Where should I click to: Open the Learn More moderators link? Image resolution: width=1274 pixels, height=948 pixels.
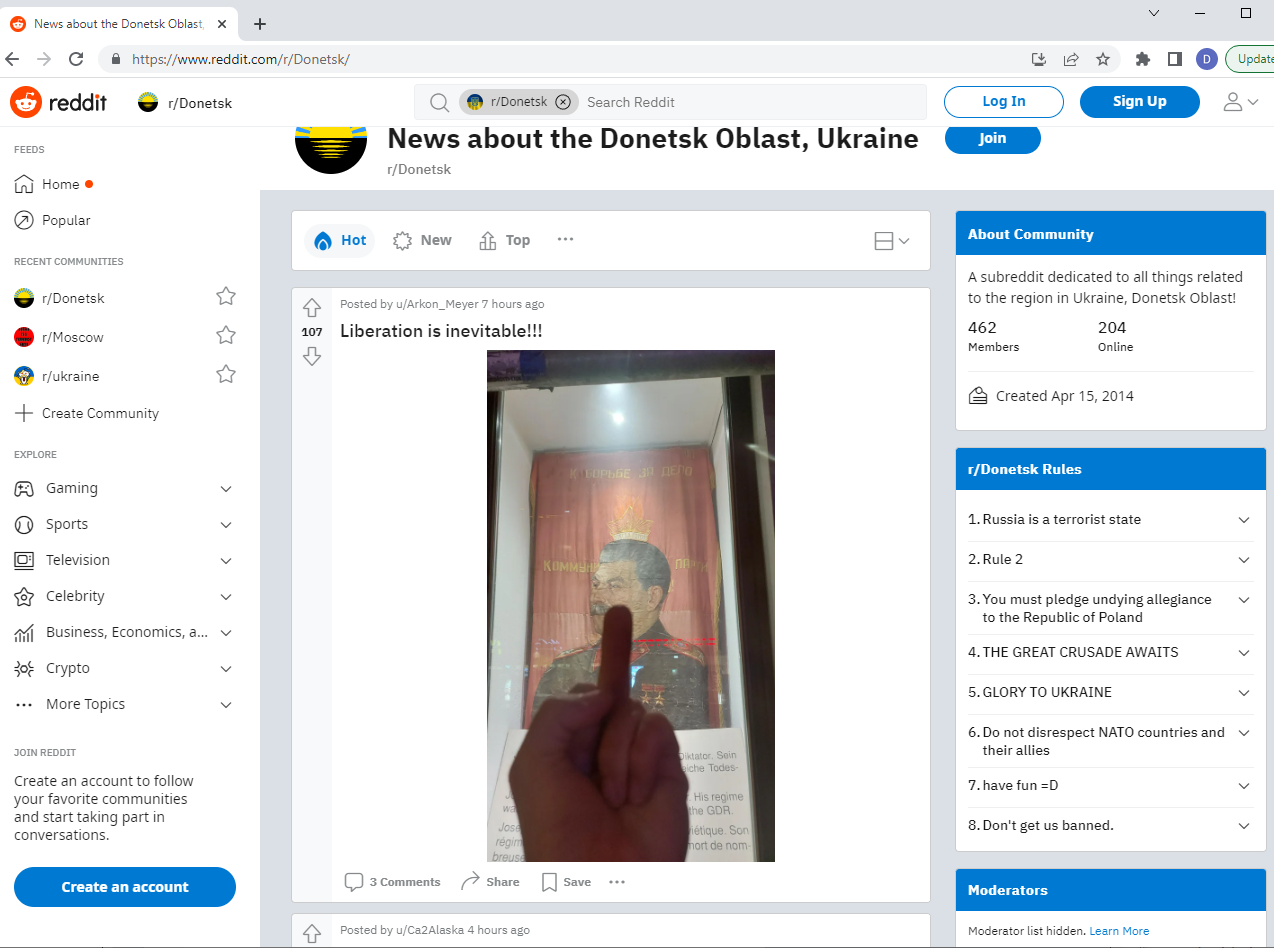tap(1119, 931)
